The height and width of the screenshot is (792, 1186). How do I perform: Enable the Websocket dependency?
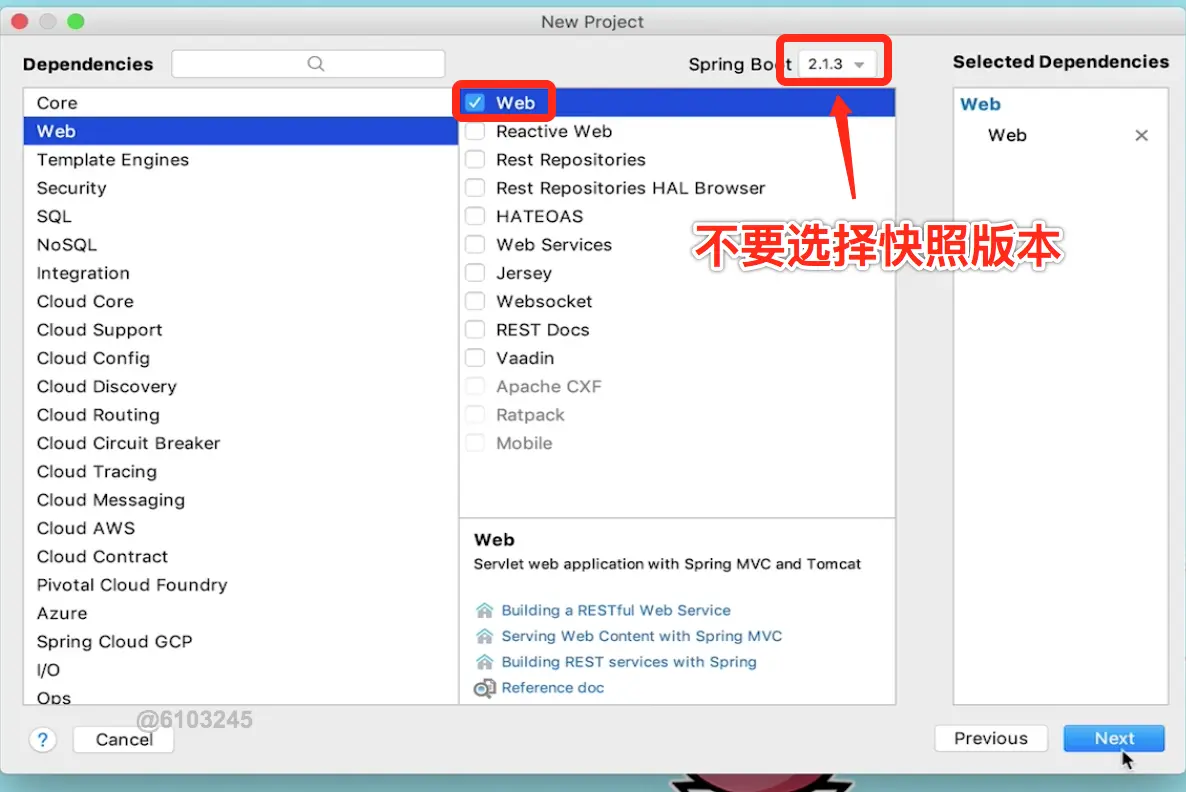[x=475, y=301]
